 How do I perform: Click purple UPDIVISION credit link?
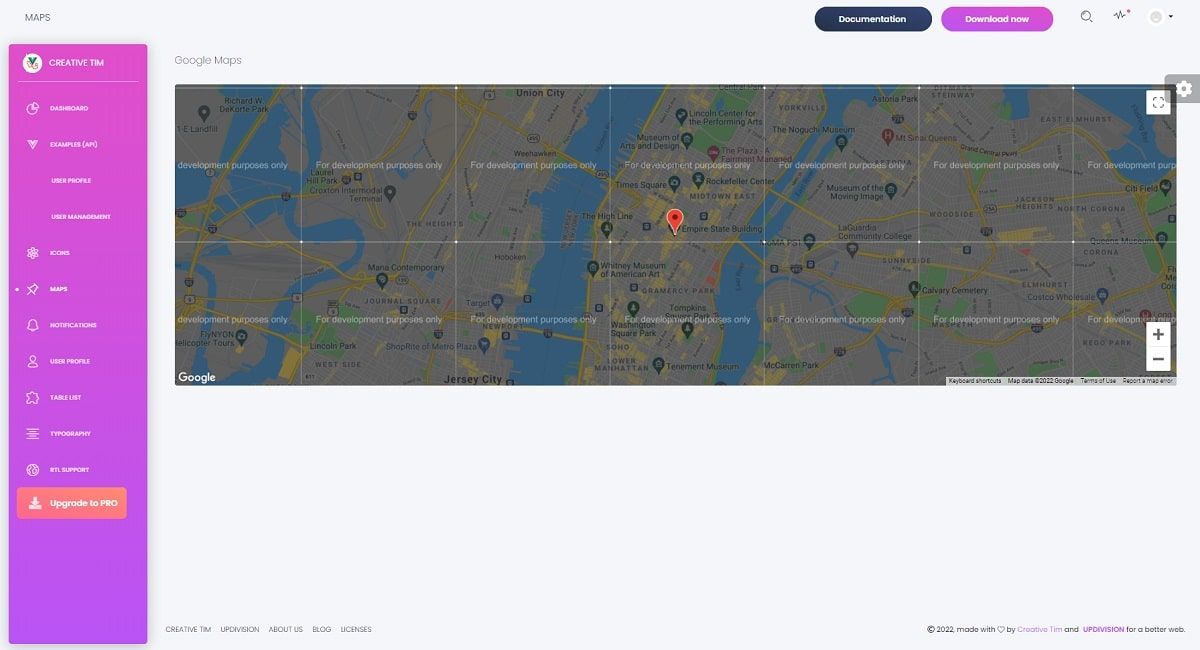pos(1103,630)
